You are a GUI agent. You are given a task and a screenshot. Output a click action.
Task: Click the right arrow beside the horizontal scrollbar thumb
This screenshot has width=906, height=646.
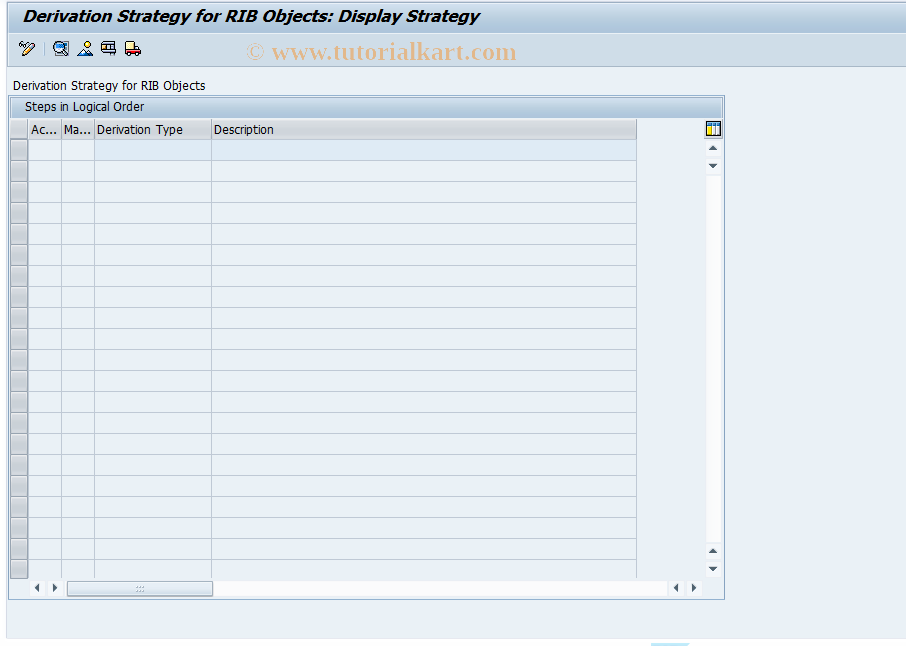55,588
